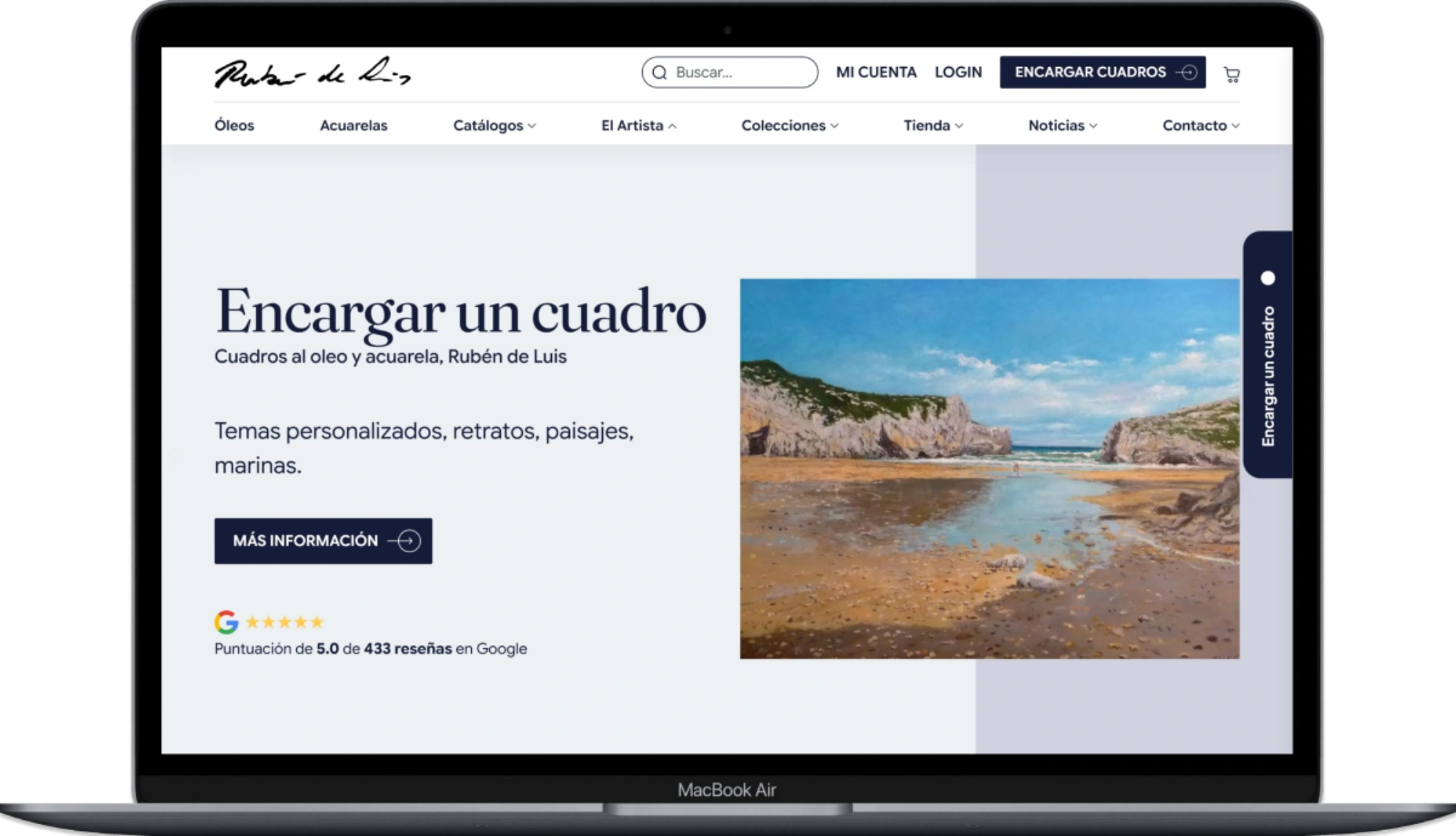
Task: Open MI CUENTA link
Action: (876, 72)
